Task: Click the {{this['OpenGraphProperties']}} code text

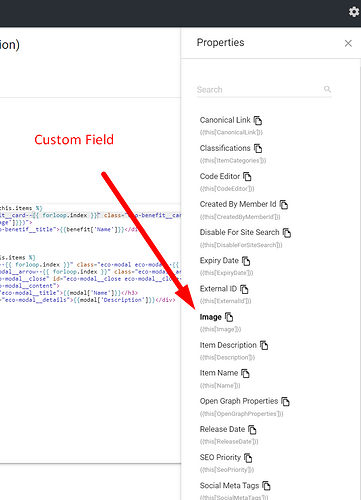Action: (x=242, y=414)
